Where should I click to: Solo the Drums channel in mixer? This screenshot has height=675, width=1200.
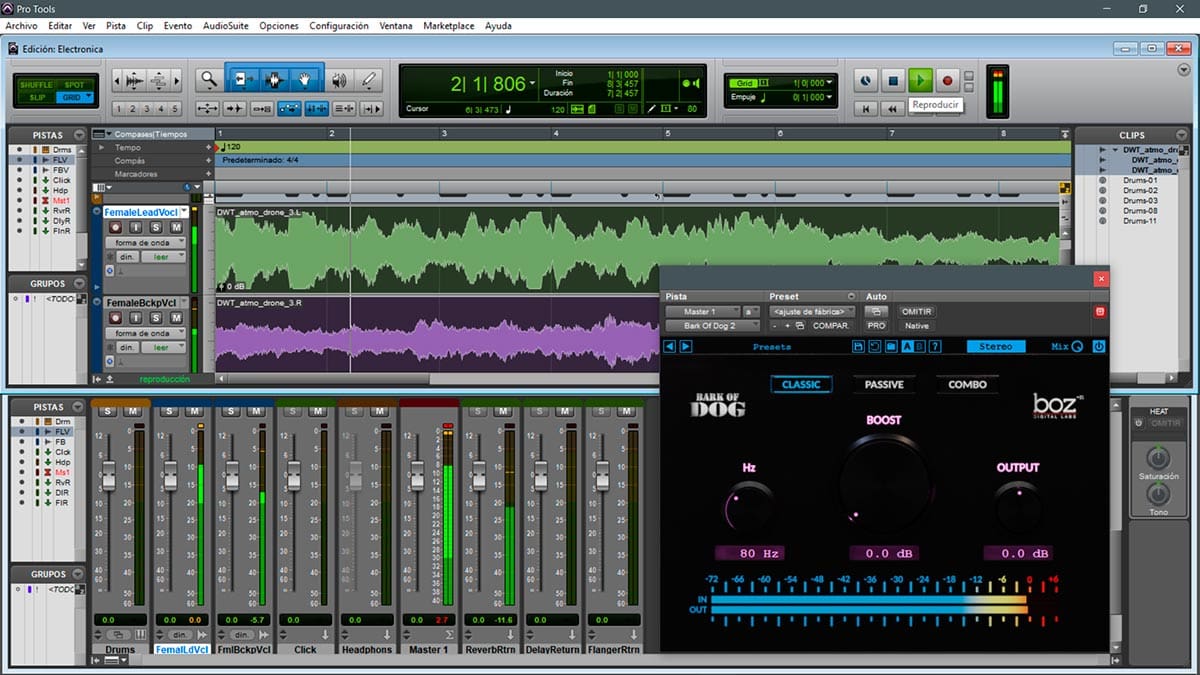(107, 411)
